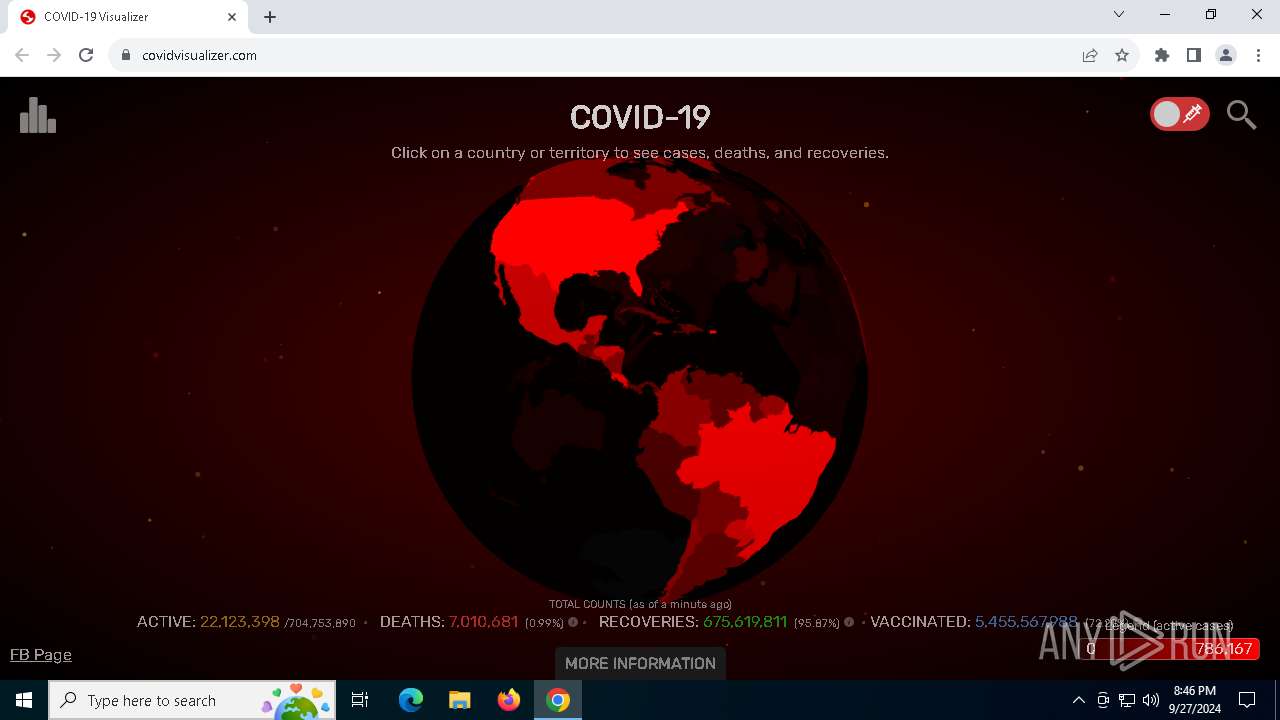Select the DEATHS count 7,010,681
1280x720 pixels.
coord(484,622)
